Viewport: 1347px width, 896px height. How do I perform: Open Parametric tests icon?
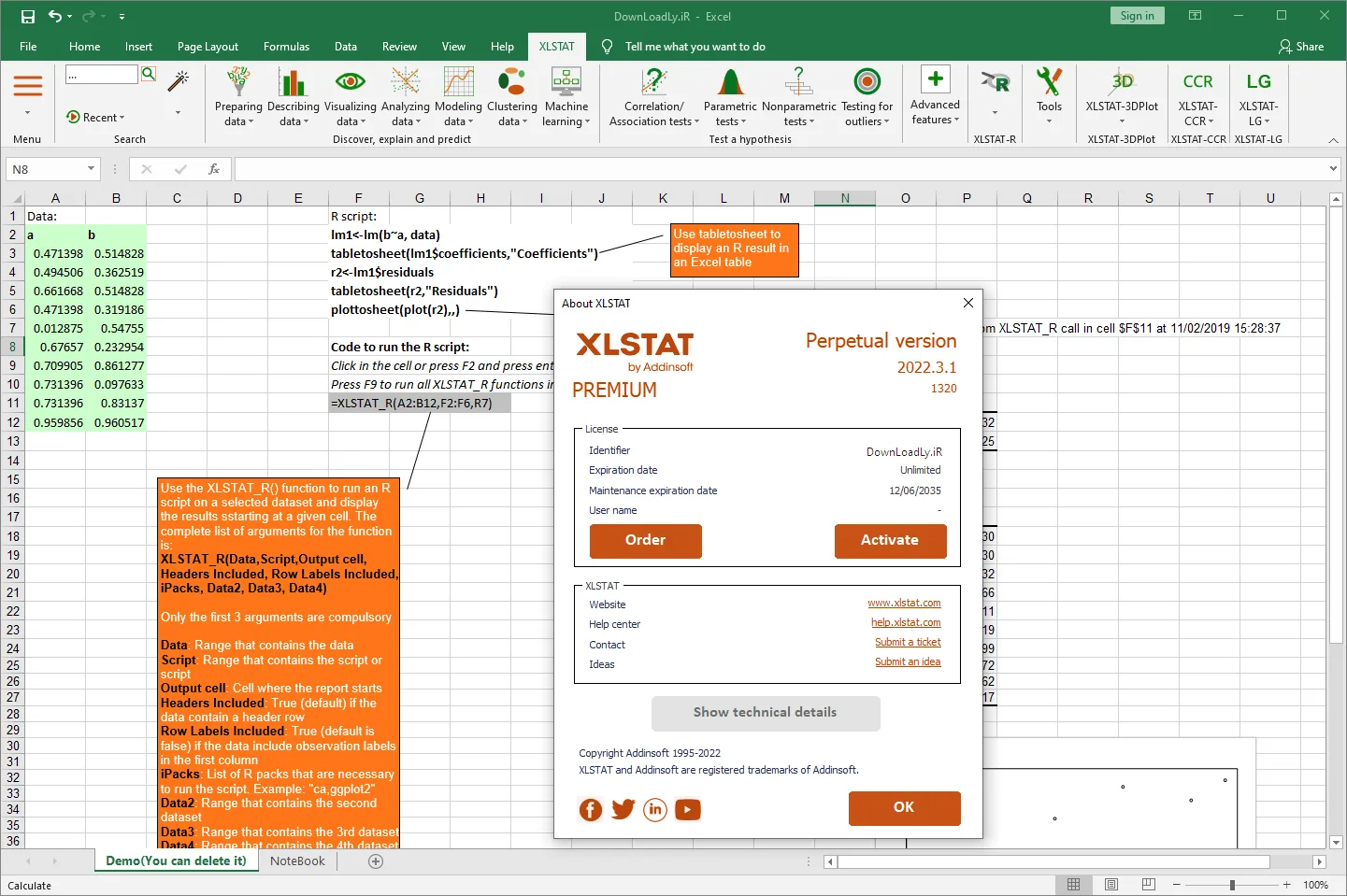[x=730, y=82]
